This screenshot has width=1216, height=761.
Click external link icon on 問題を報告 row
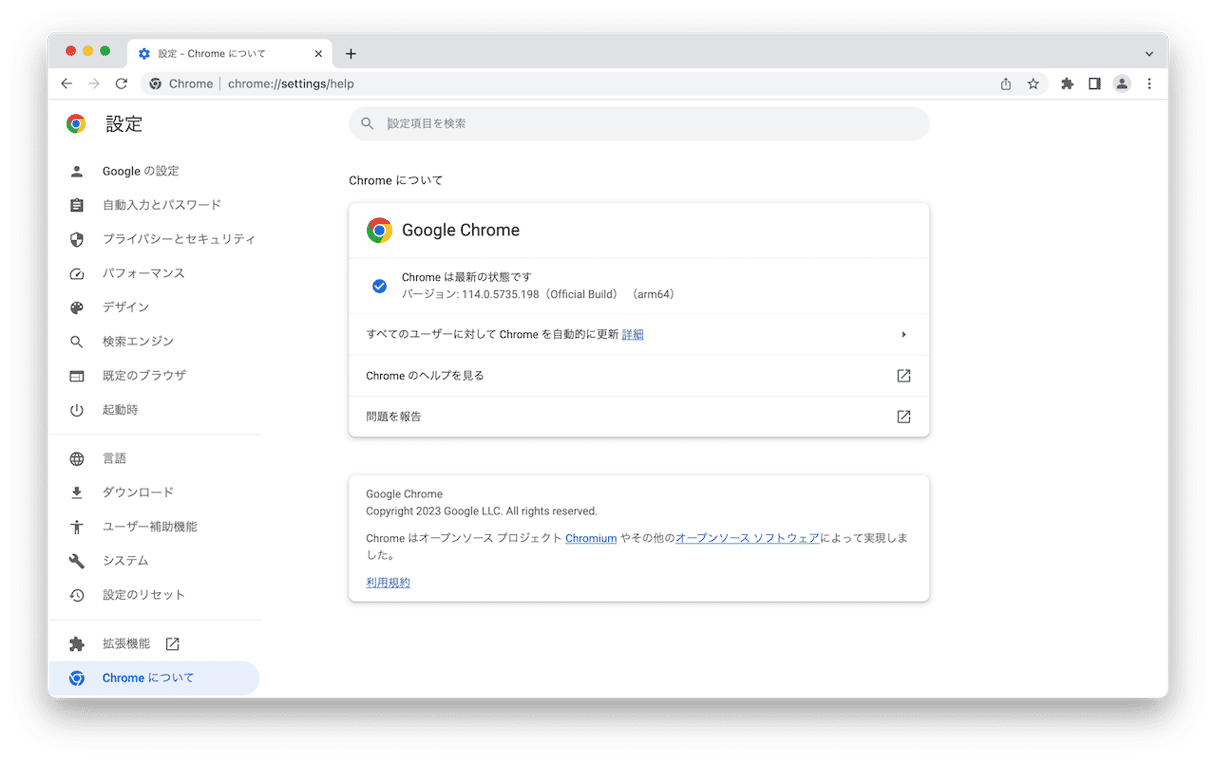pyautogui.click(x=903, y=417)
